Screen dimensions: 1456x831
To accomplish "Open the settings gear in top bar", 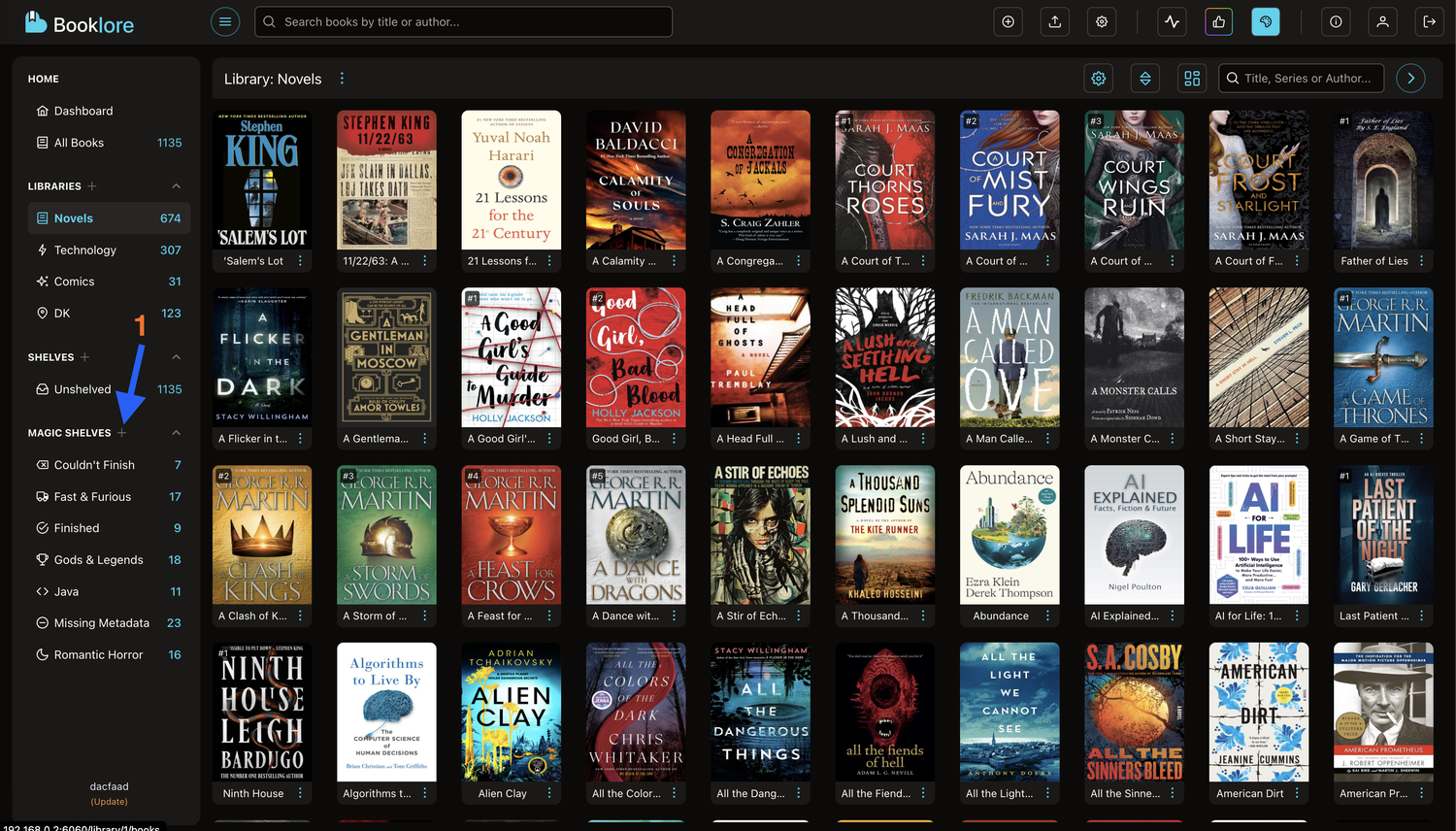I will (x=1102, y=21).
